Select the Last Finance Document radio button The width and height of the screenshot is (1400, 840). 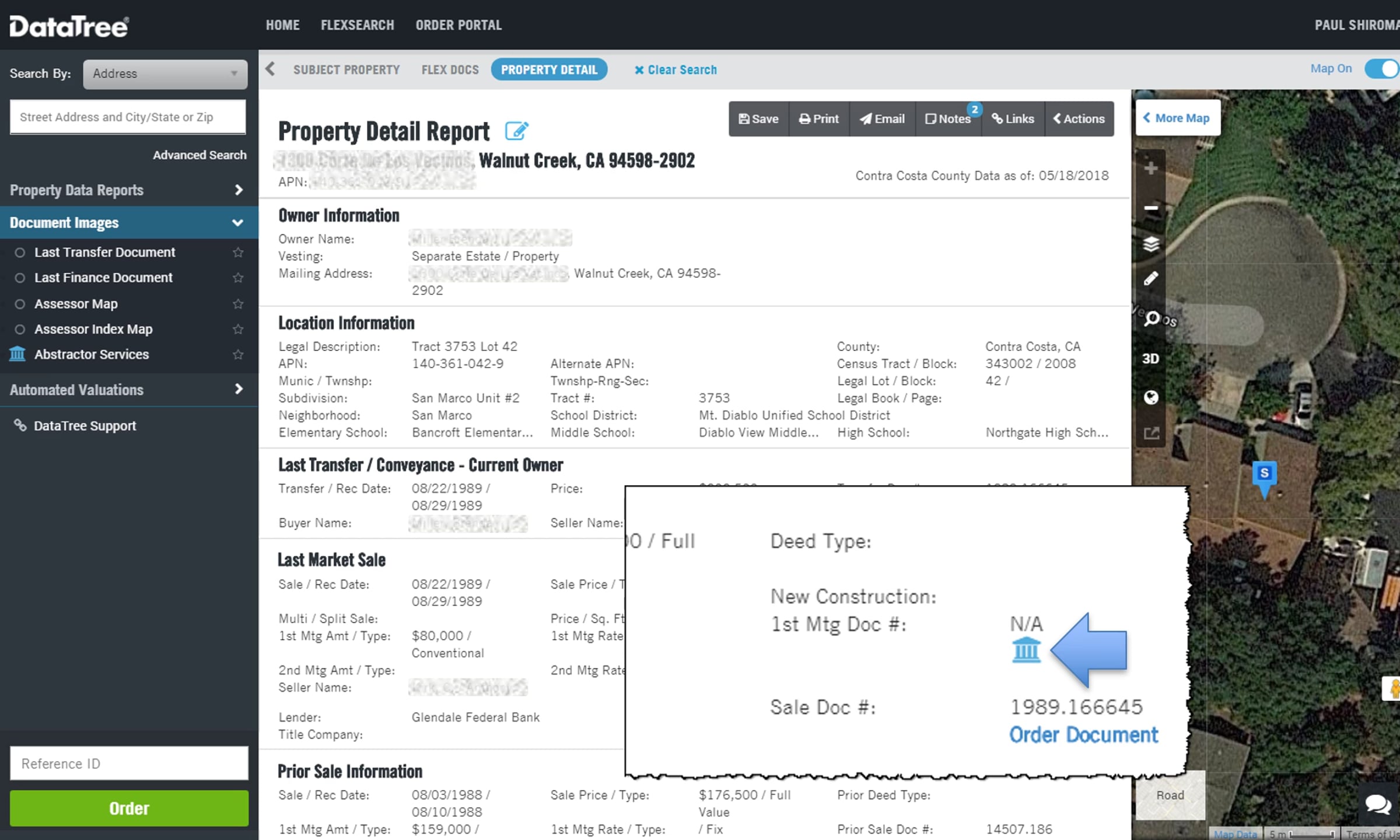pos(20,278)
